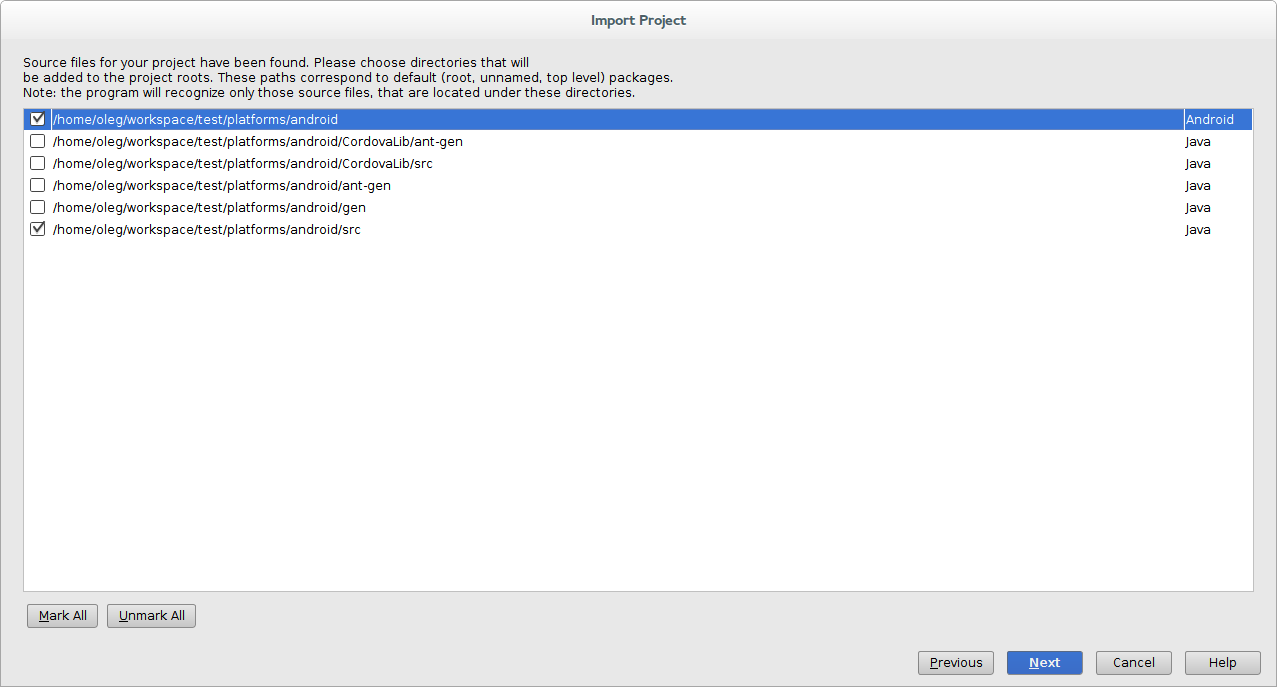Viewport: 1277px width, 687px height.
Task: Proceed with the Next button
Action: pyautogui.click(x=1045, y=663)
